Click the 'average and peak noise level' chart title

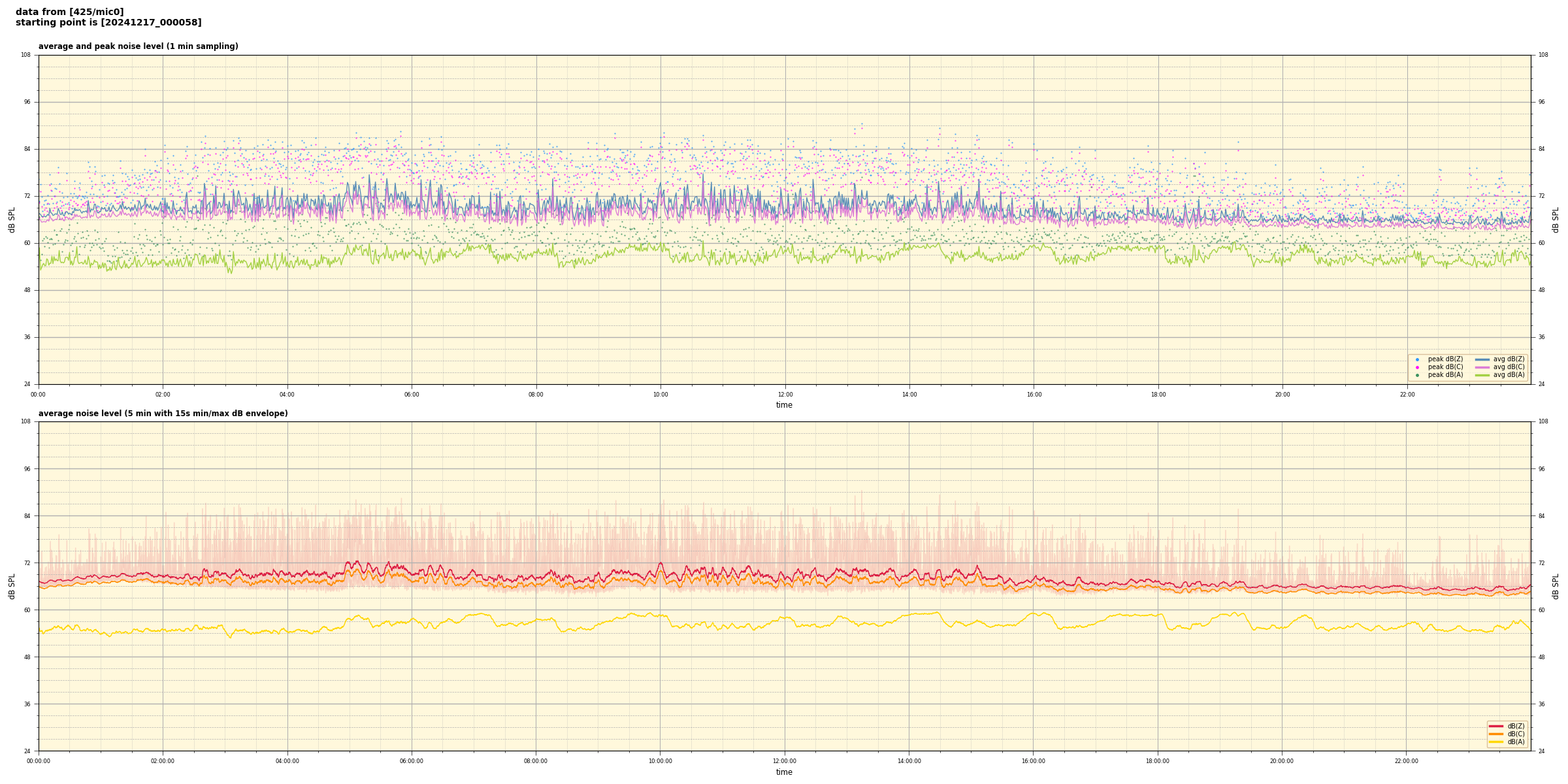[138, 46]
